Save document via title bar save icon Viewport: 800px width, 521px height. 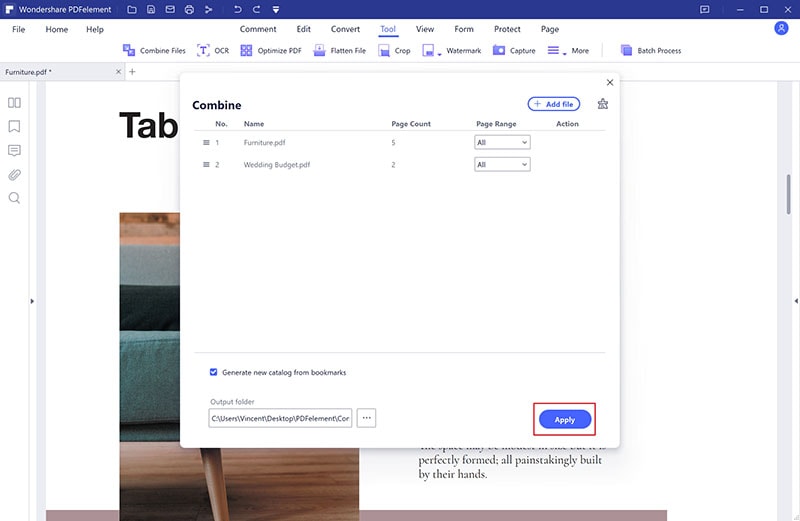point(151,9)
